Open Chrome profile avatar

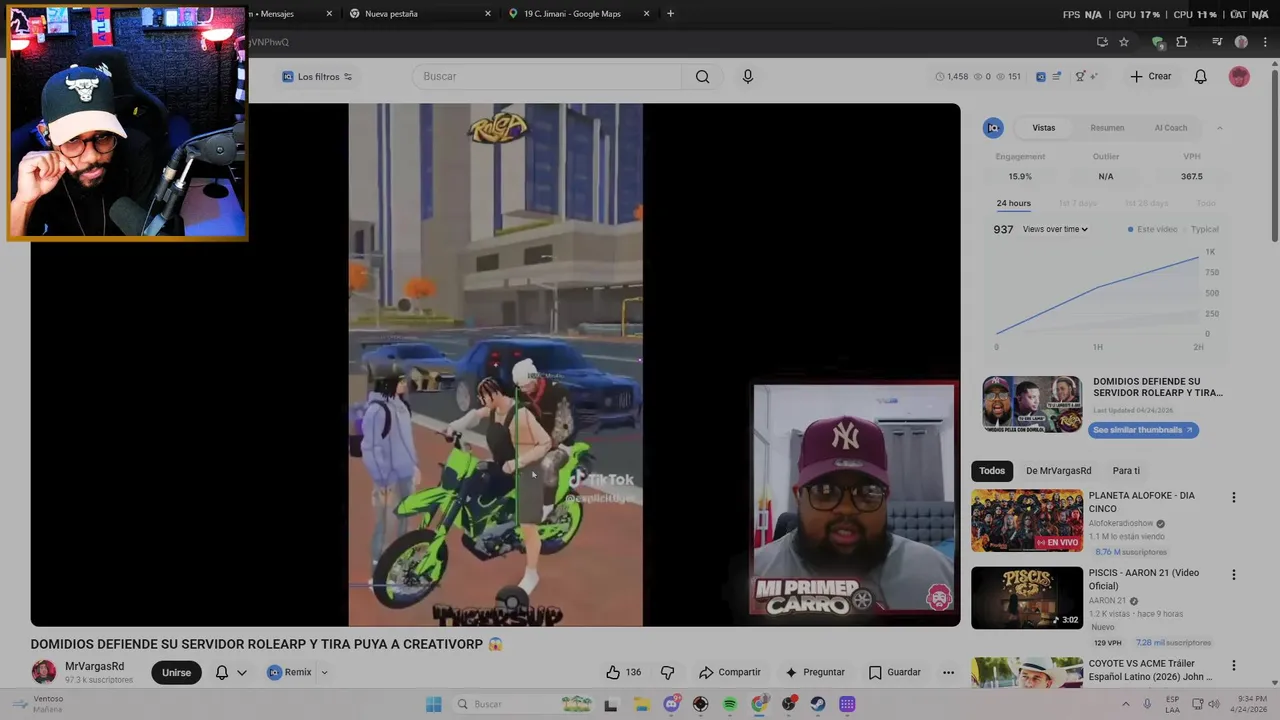pos(1241,42)
